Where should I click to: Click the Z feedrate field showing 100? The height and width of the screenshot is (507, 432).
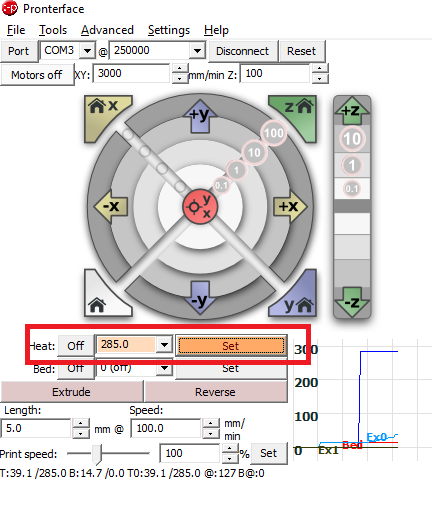pyautogui.click(x=275, y=73)
